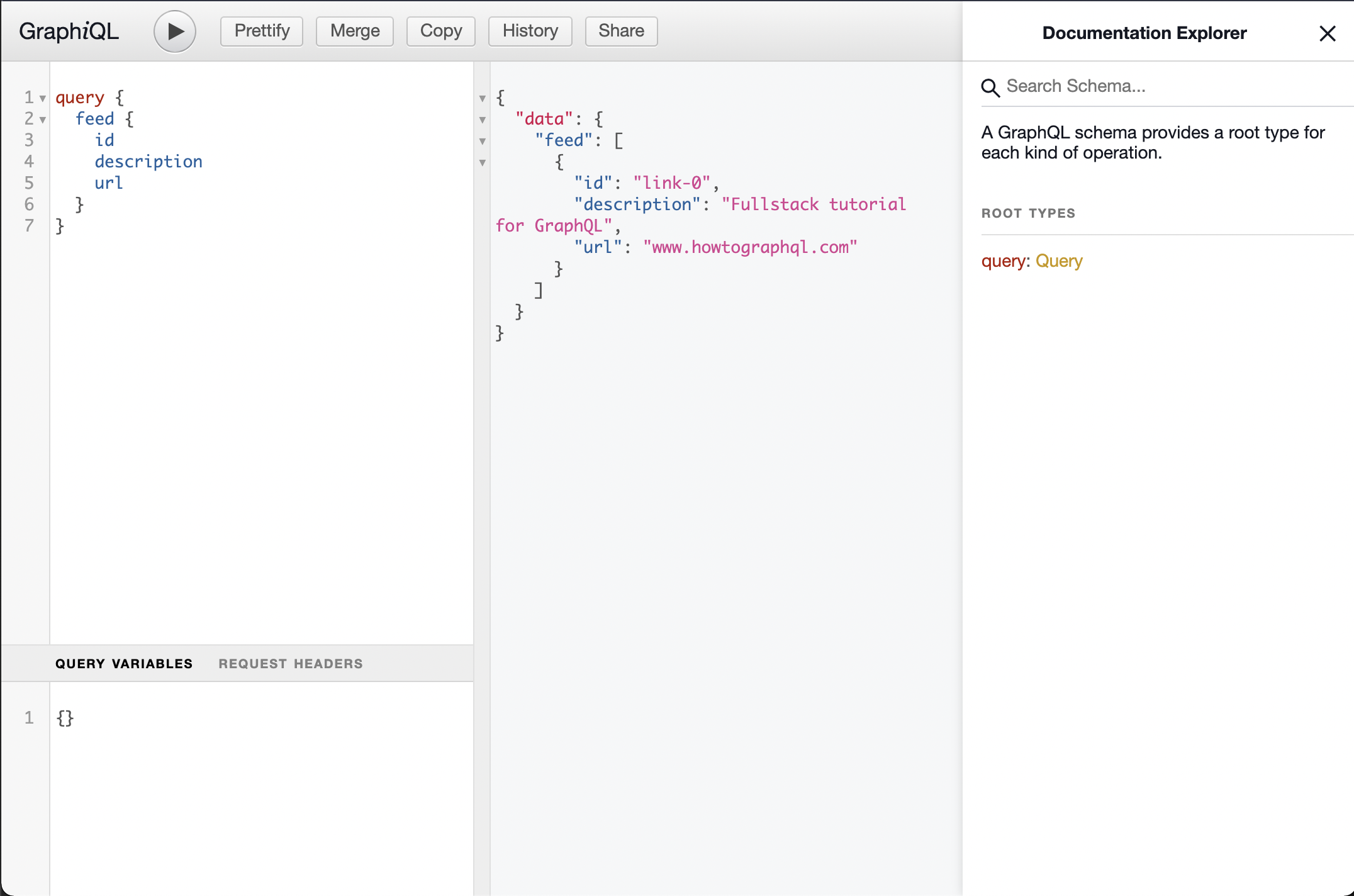Screen dimensions: 1354x896
Task: Open the History panel
Action: 530,31
